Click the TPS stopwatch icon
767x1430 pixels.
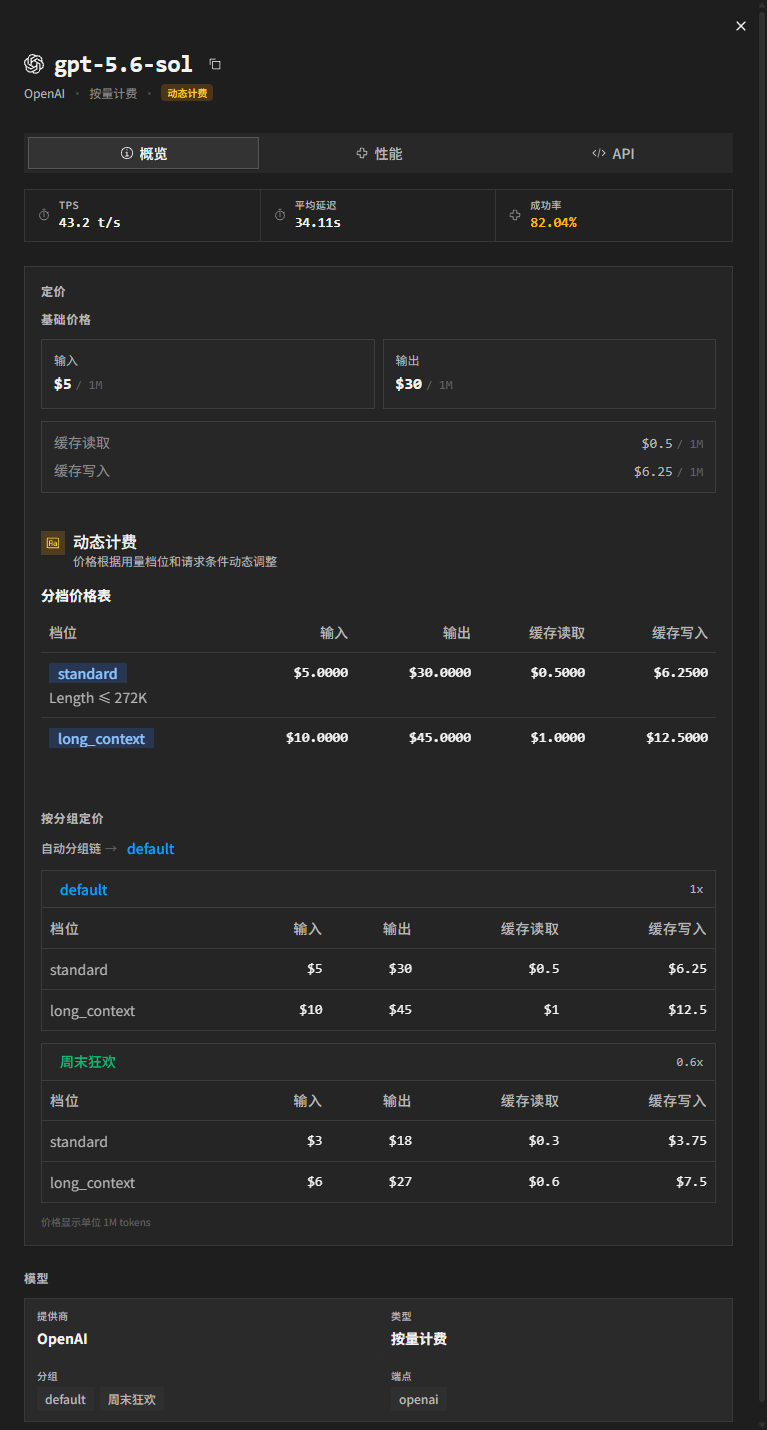(44, 216)
